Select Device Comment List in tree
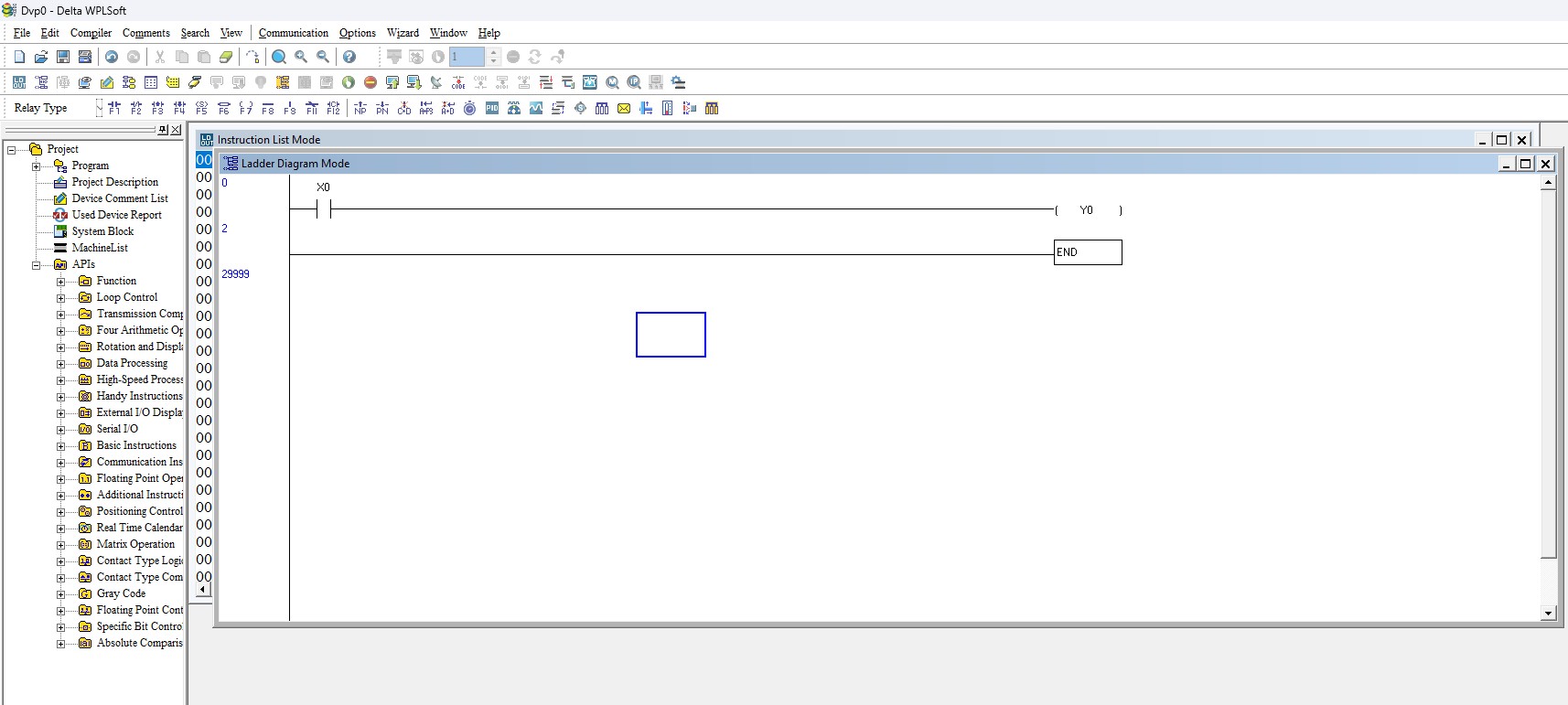The width and height of the screenshot is (1568, 705). pyautogui.click(x=120, y=198)
